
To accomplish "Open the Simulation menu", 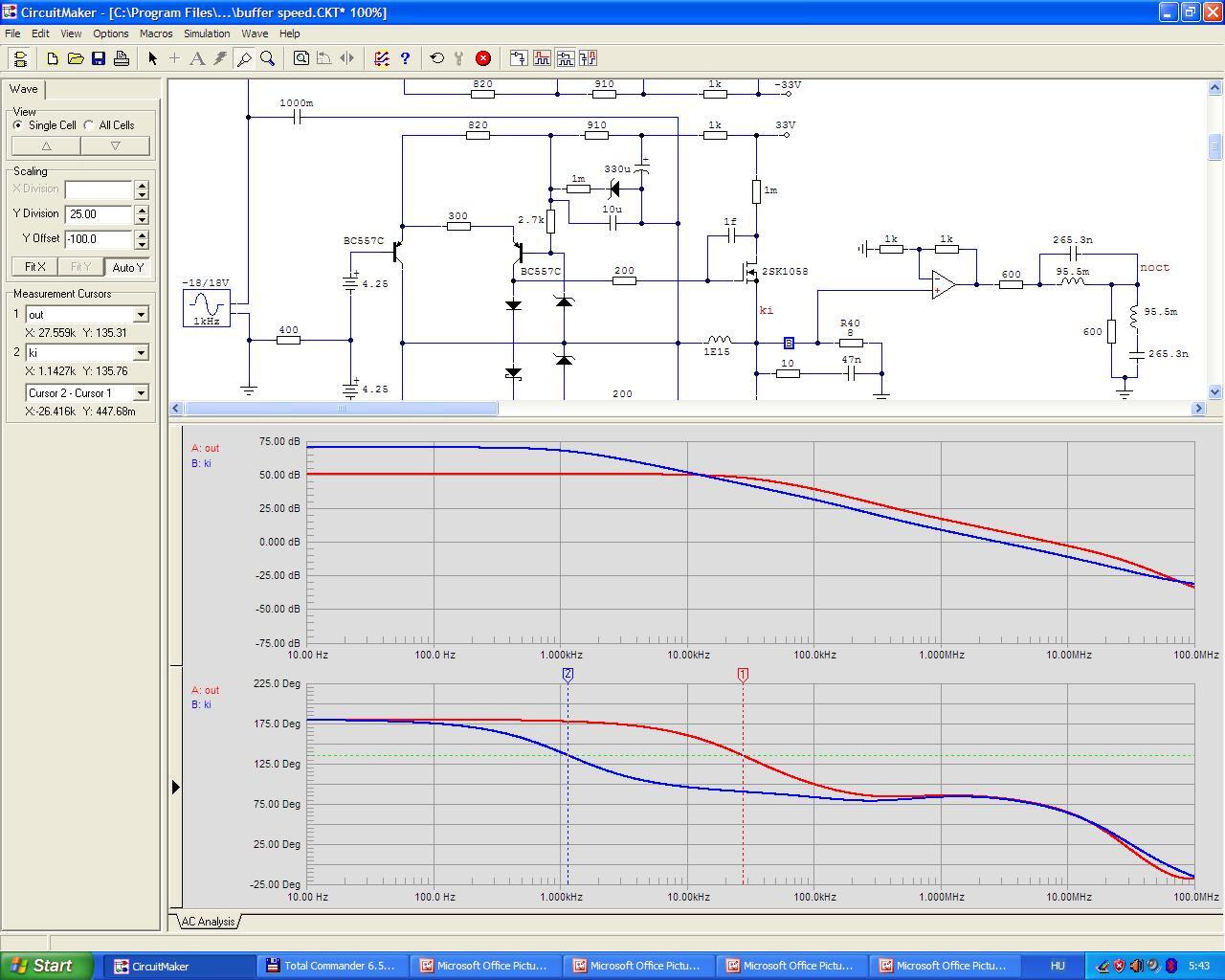I will [x=207, y=33].
